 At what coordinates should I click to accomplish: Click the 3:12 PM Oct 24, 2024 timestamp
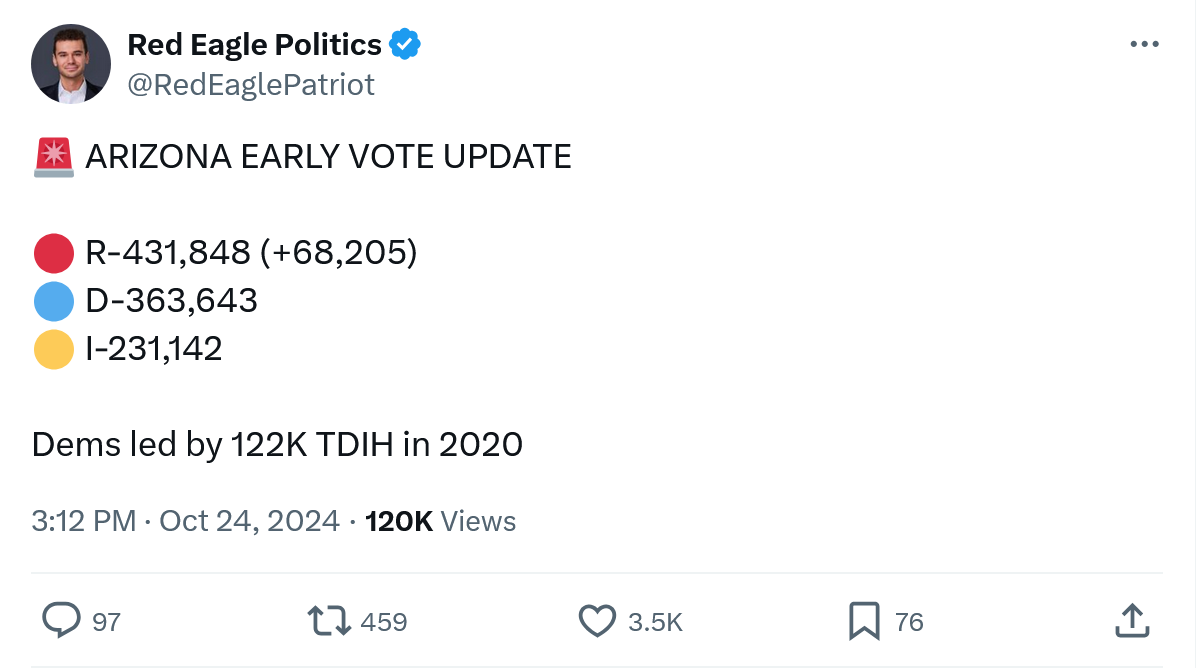point(185,521)
